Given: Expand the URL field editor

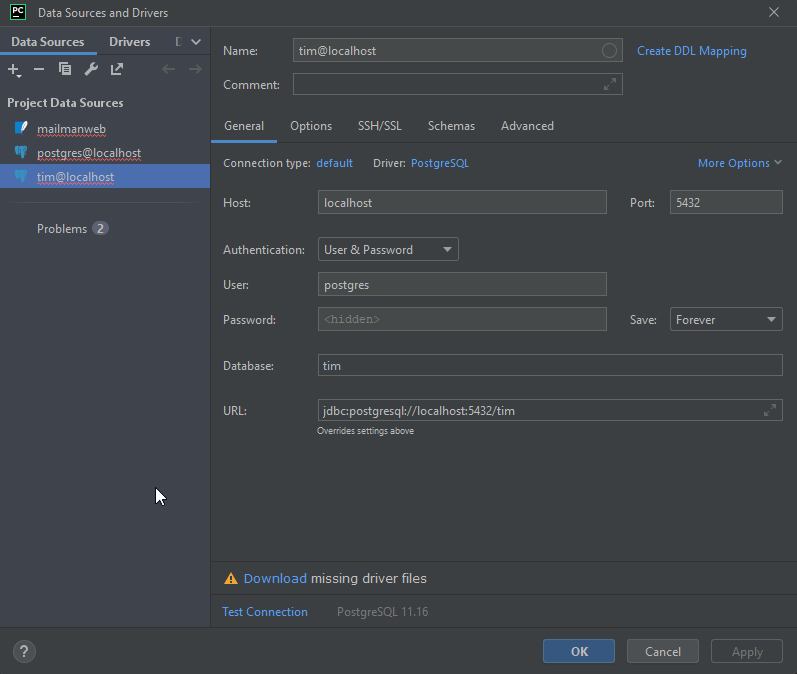Looking at the screenshot, I should pos(770,410).
